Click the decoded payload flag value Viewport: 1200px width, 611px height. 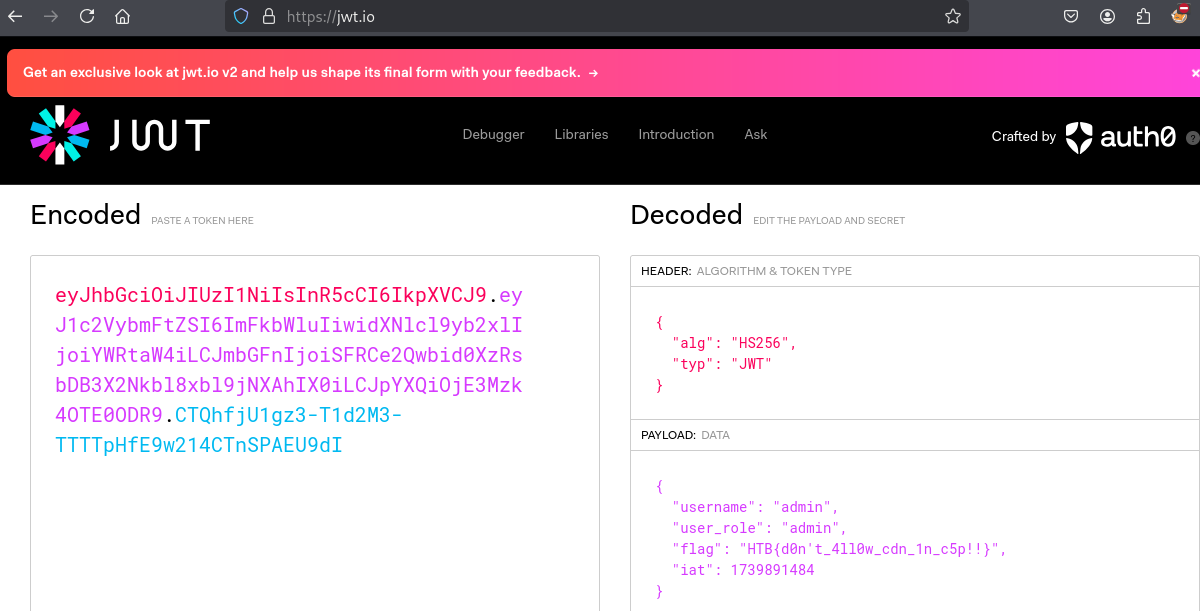click(870, 549)
